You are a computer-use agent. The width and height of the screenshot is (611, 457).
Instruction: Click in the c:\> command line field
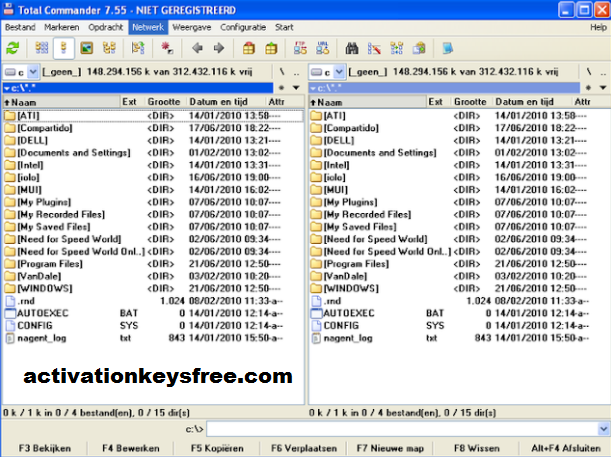click(403, 429)
